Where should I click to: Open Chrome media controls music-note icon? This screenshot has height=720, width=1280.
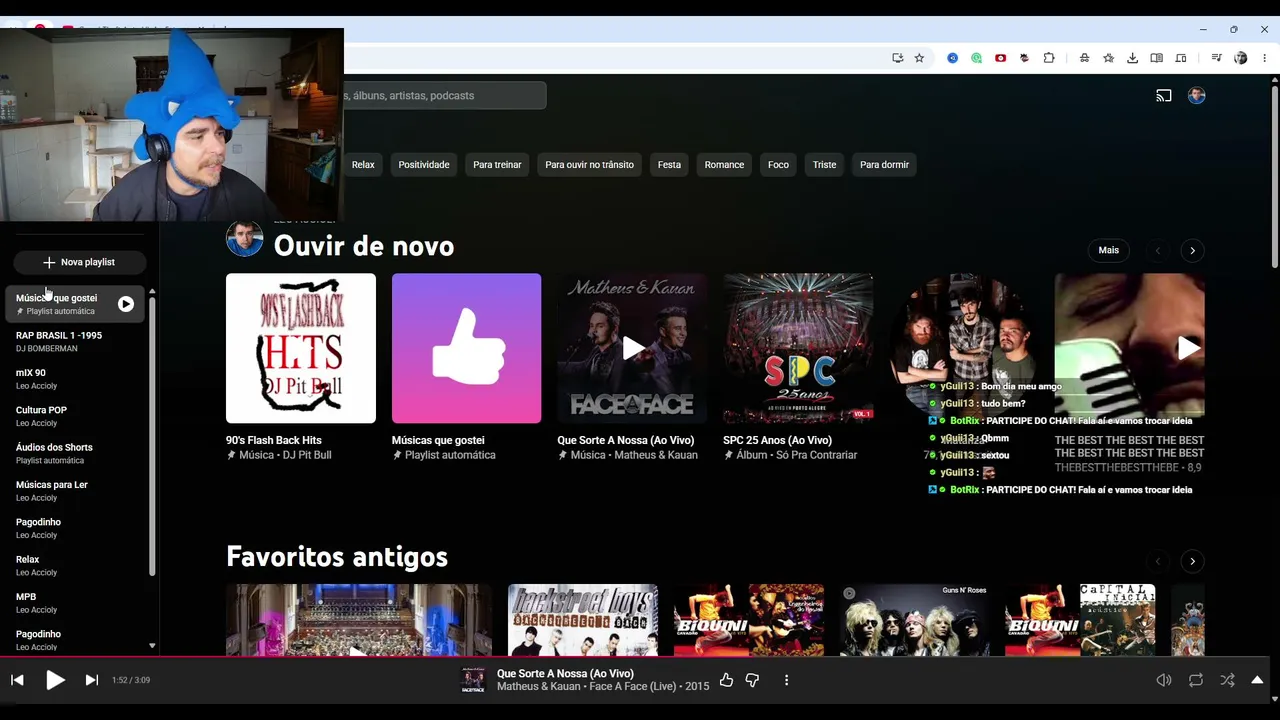pos(1216,58)
